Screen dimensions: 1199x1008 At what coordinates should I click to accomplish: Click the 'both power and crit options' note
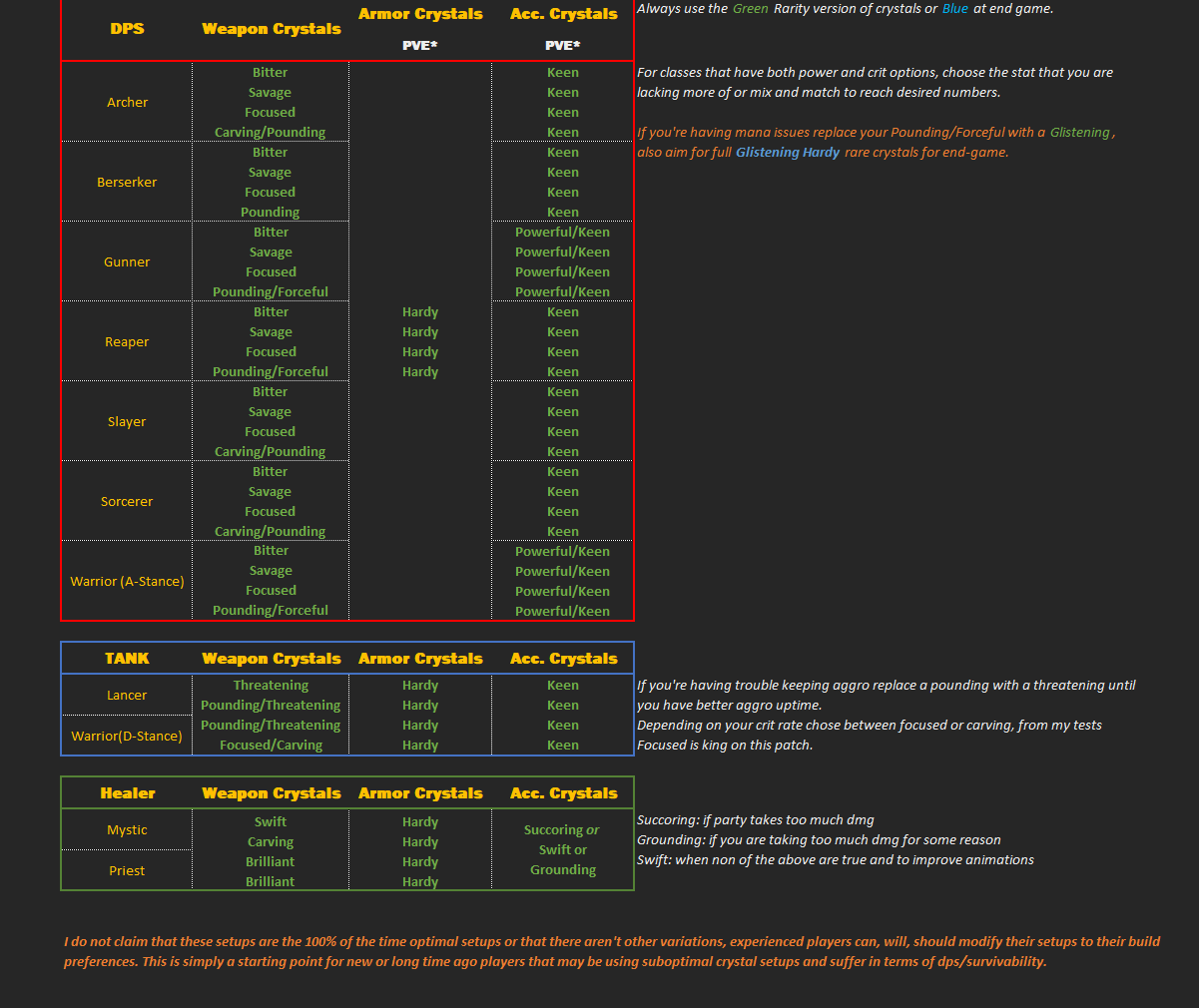click(875, 82)
